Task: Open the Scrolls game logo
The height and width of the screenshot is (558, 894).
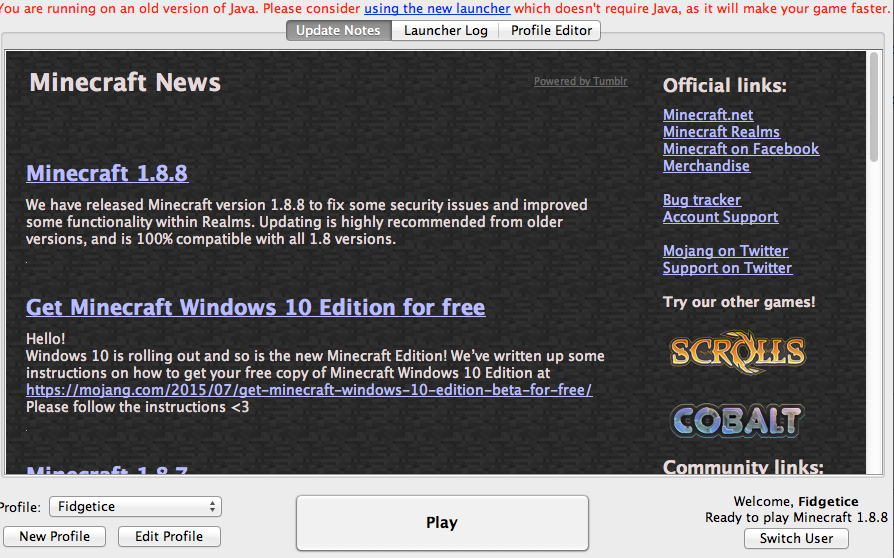Action: point(737,352)
